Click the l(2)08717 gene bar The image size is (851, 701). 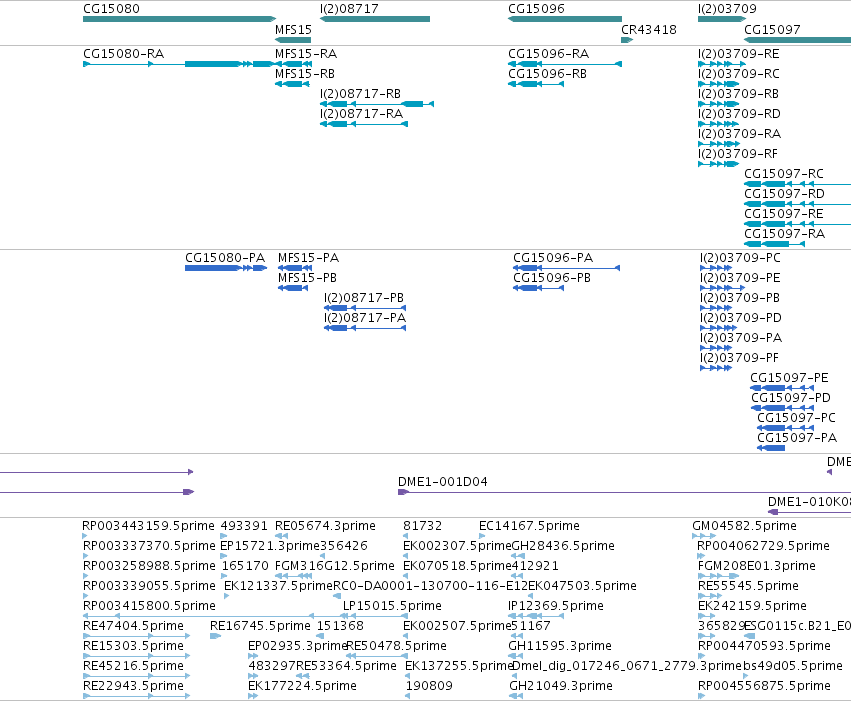click(375, 19)
